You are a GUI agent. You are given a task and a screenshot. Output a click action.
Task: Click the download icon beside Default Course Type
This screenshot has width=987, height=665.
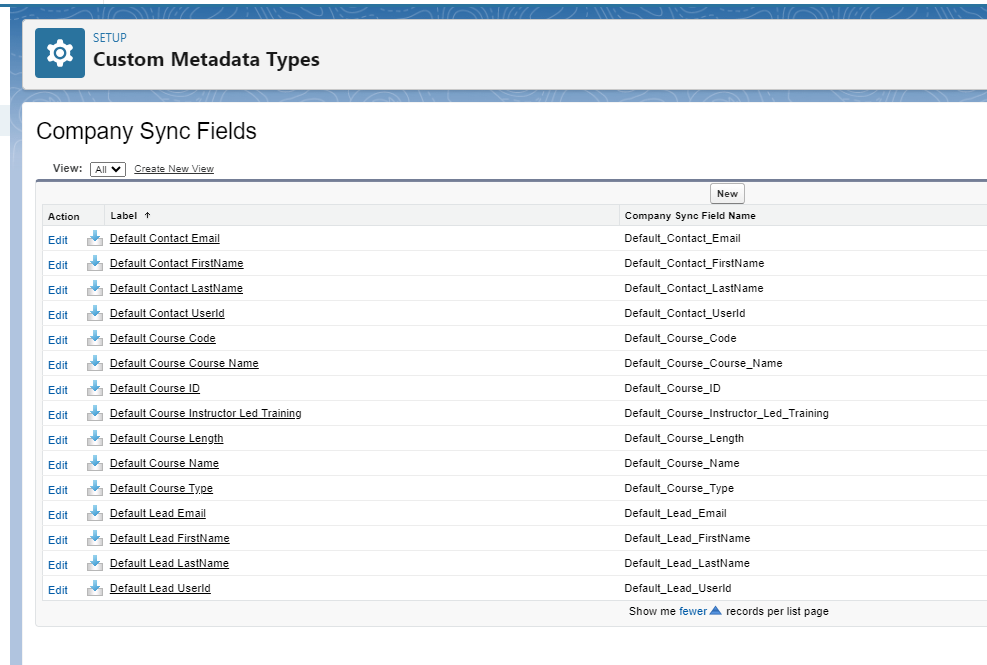click(94, 489)
